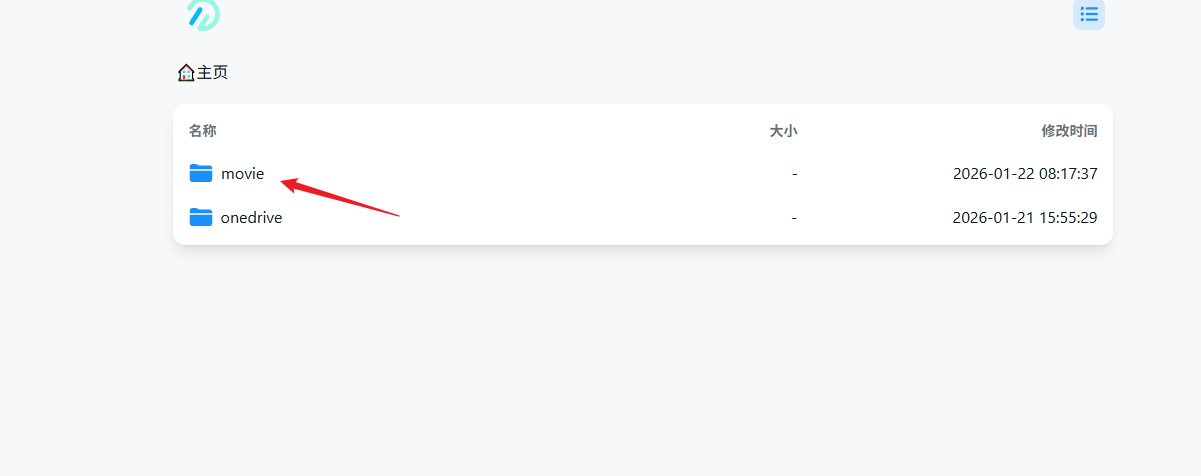Sort files by the 大小 column
Image resolution: width=1201 pixels, height=476 pixels.
click(x=783, y=131)
